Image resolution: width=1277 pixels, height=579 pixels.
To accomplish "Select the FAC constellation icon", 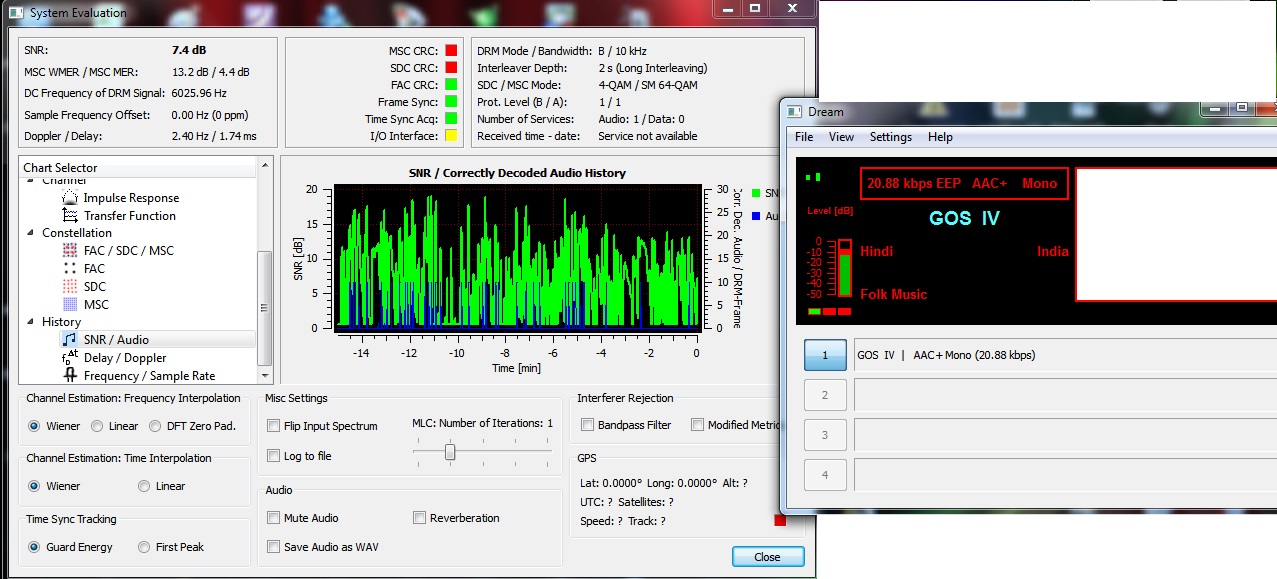I will [x=70, y=269].
